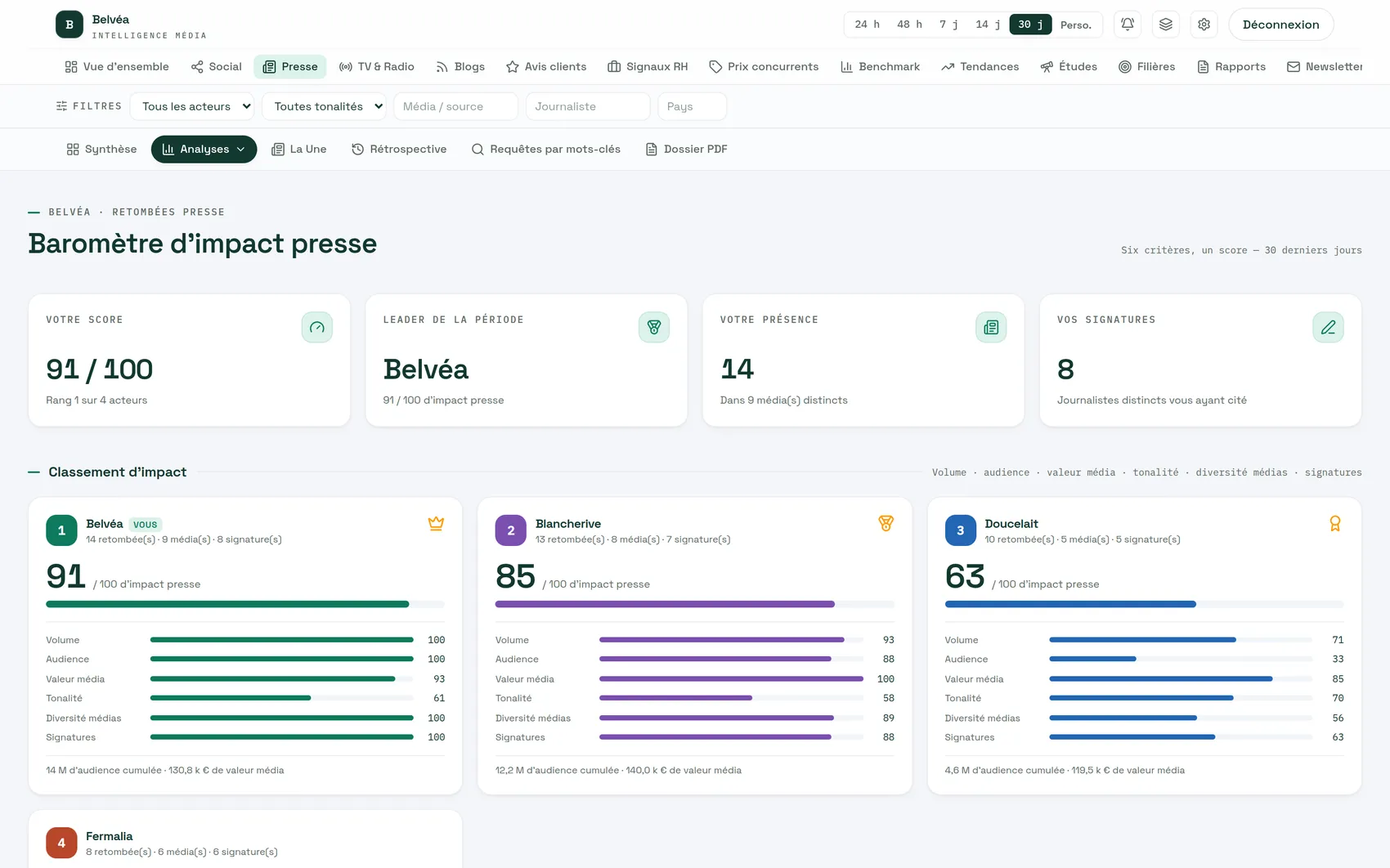Click newspaper icon in Votre présence card

coord(991,328)
